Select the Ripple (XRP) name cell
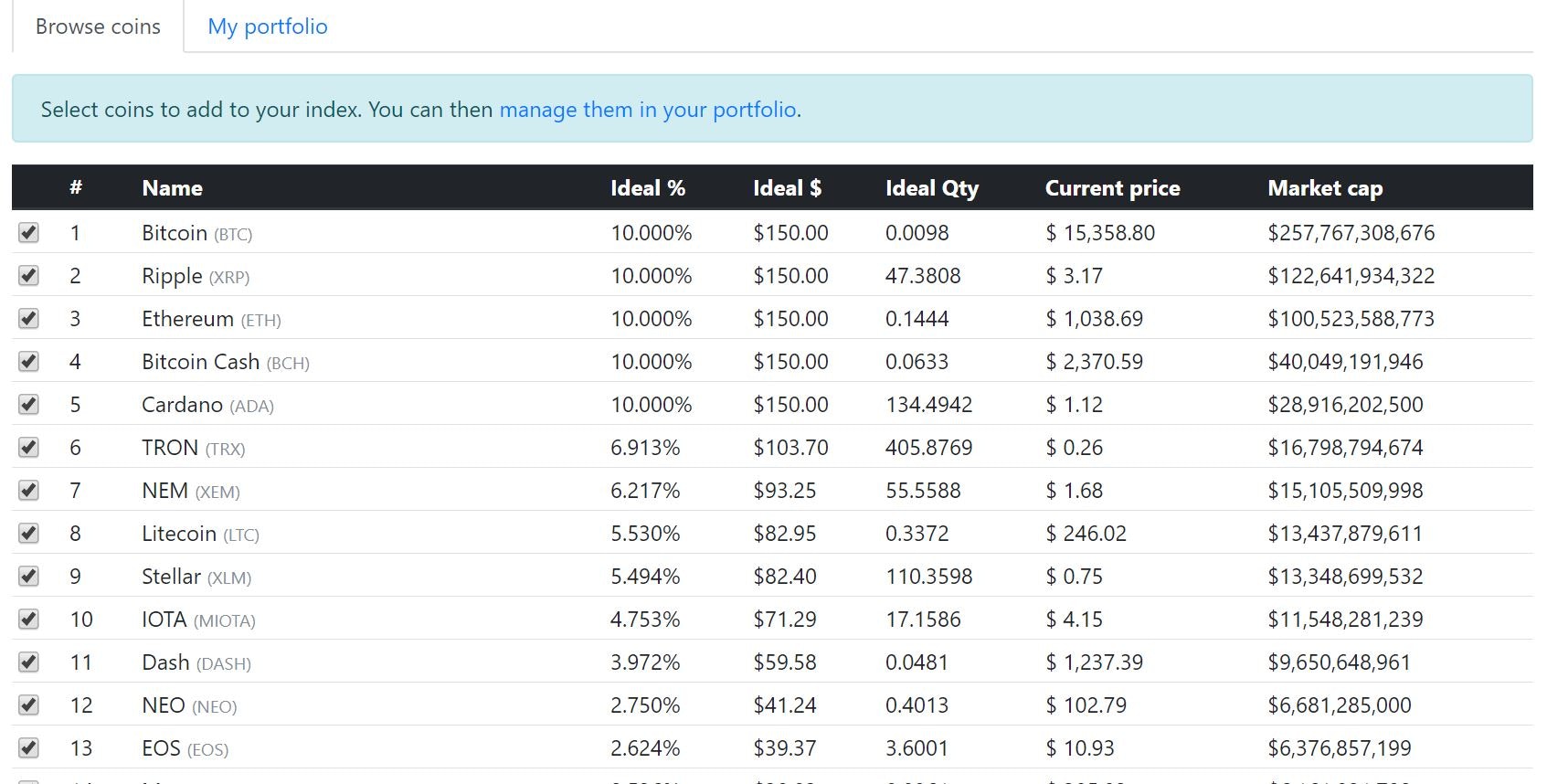 tap(196, 276)
